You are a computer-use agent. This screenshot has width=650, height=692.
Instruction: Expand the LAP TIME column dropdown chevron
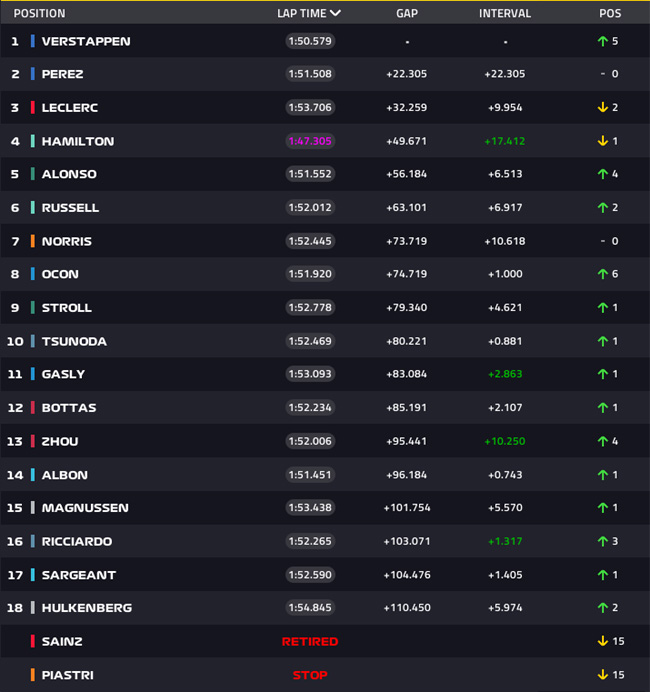coord(335,13)
